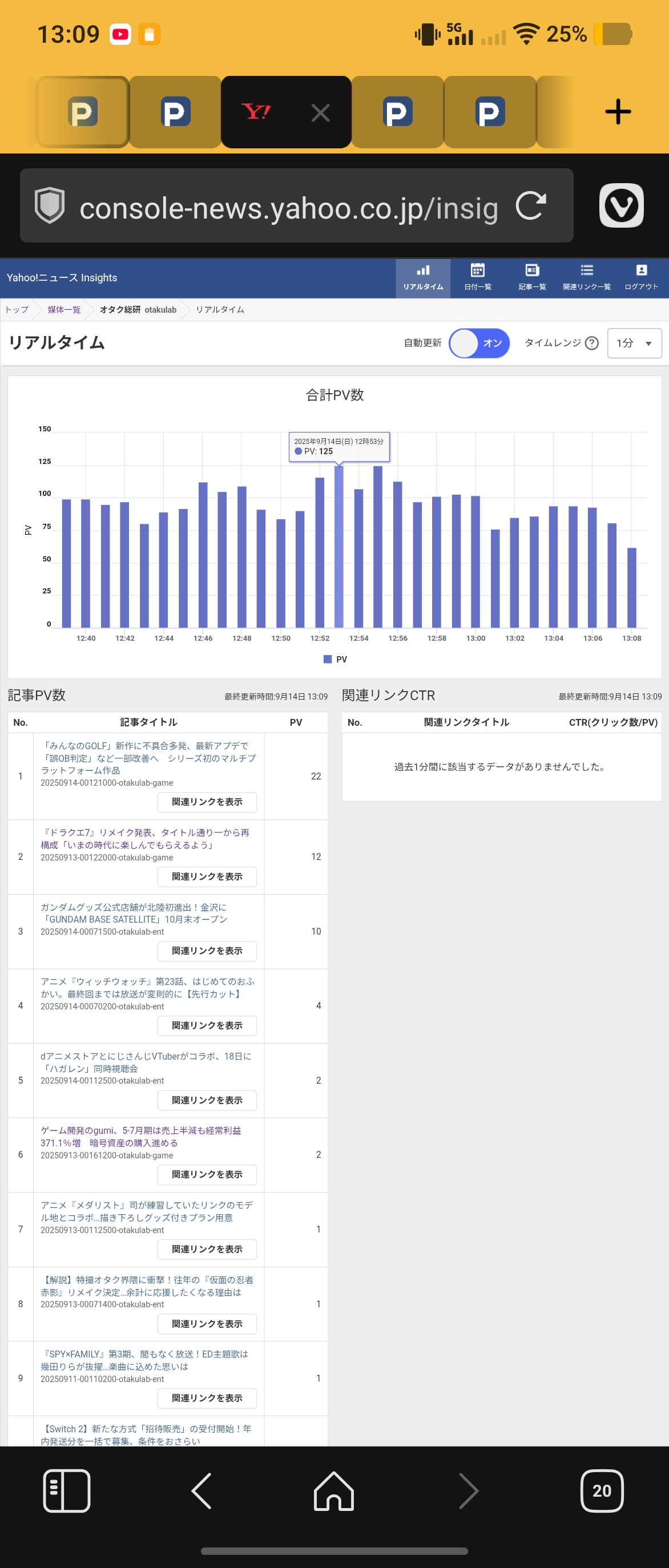Viewport: 669px width, 1568px height.
Task: Open the 日付一覧 calendar view
Action: click(478, 278)
